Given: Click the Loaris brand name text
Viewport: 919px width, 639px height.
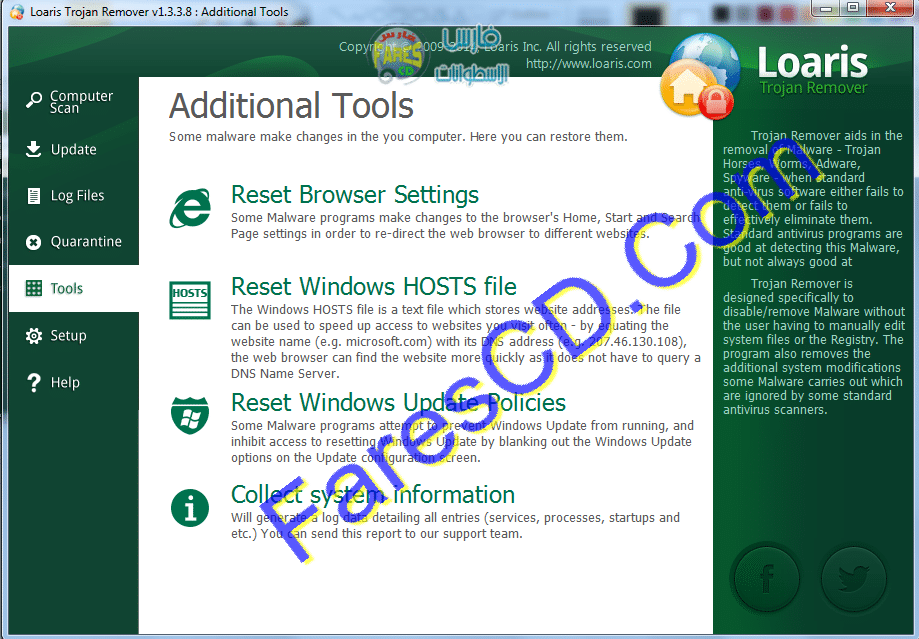Looking at the screenshot, I should [812, 63].
